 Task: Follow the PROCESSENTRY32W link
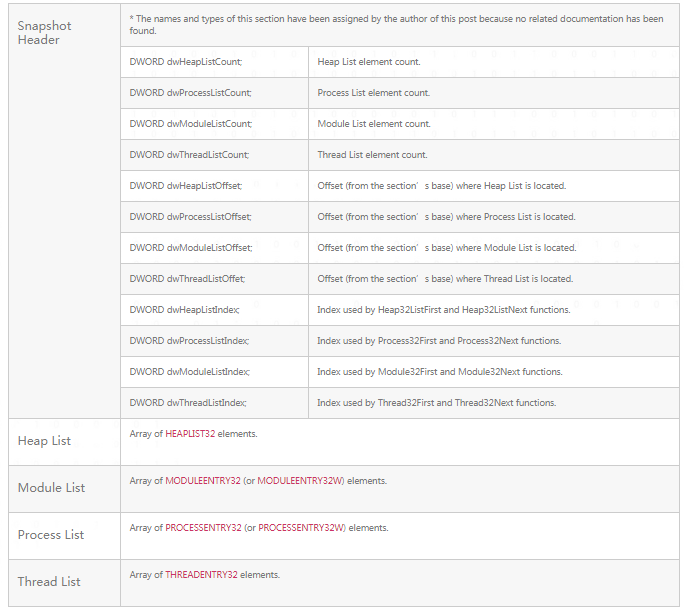click(x=301, y=528)
